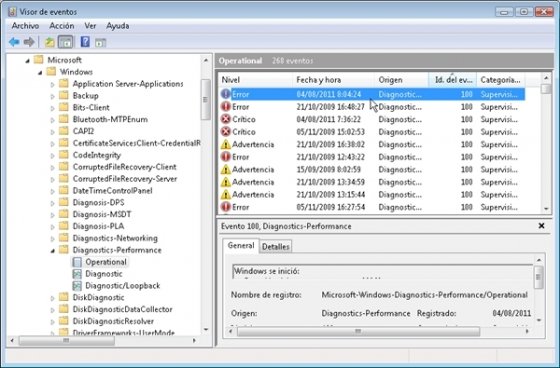Expand the DiskDiagnostic node
The width and height of the screenshot is (560, 368).
tap(52, 298)
